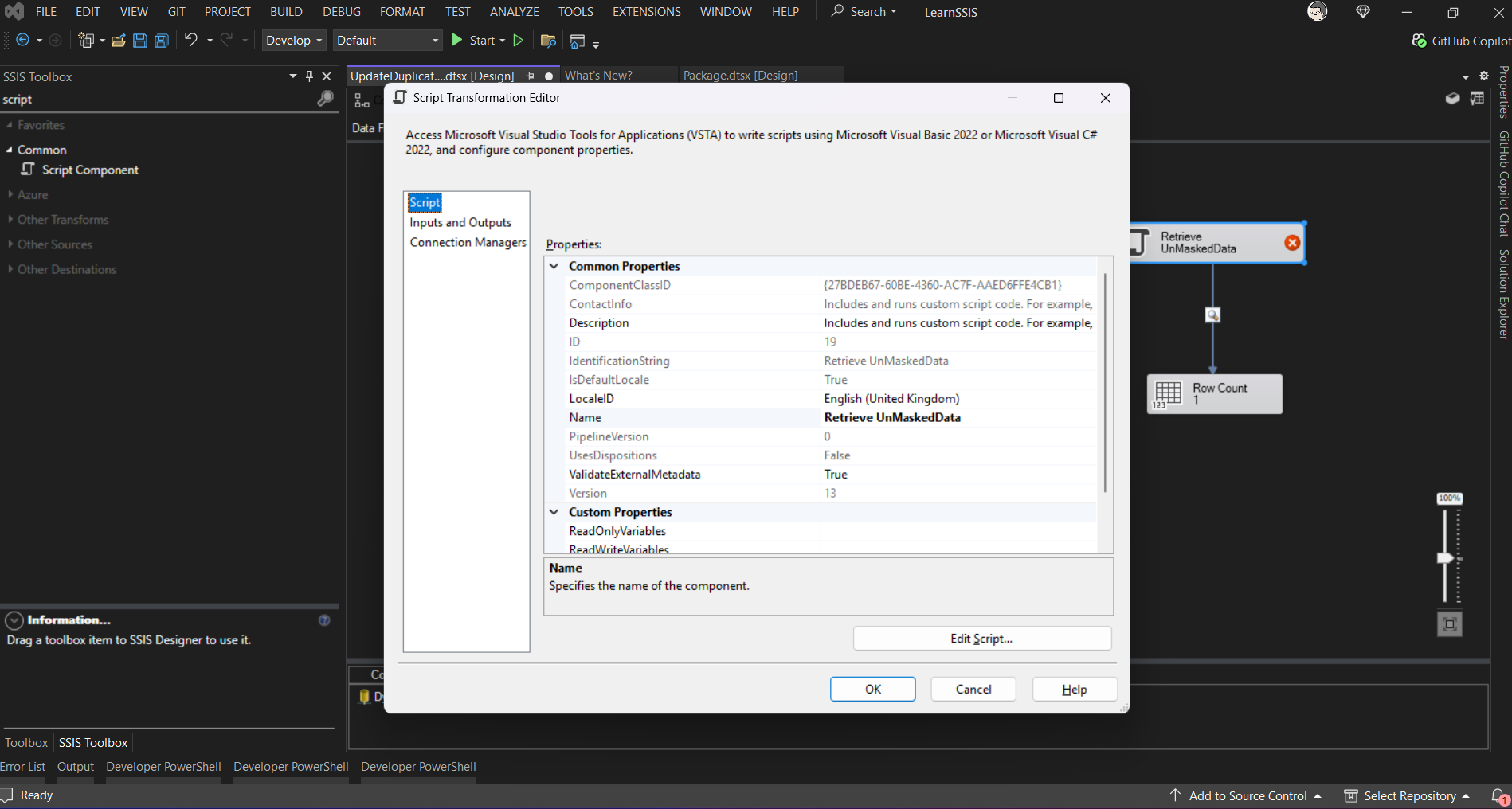Viewport: 1512px width, 809px height.
Task: Select Connection Managers page in editor
Action: [468, 242]
